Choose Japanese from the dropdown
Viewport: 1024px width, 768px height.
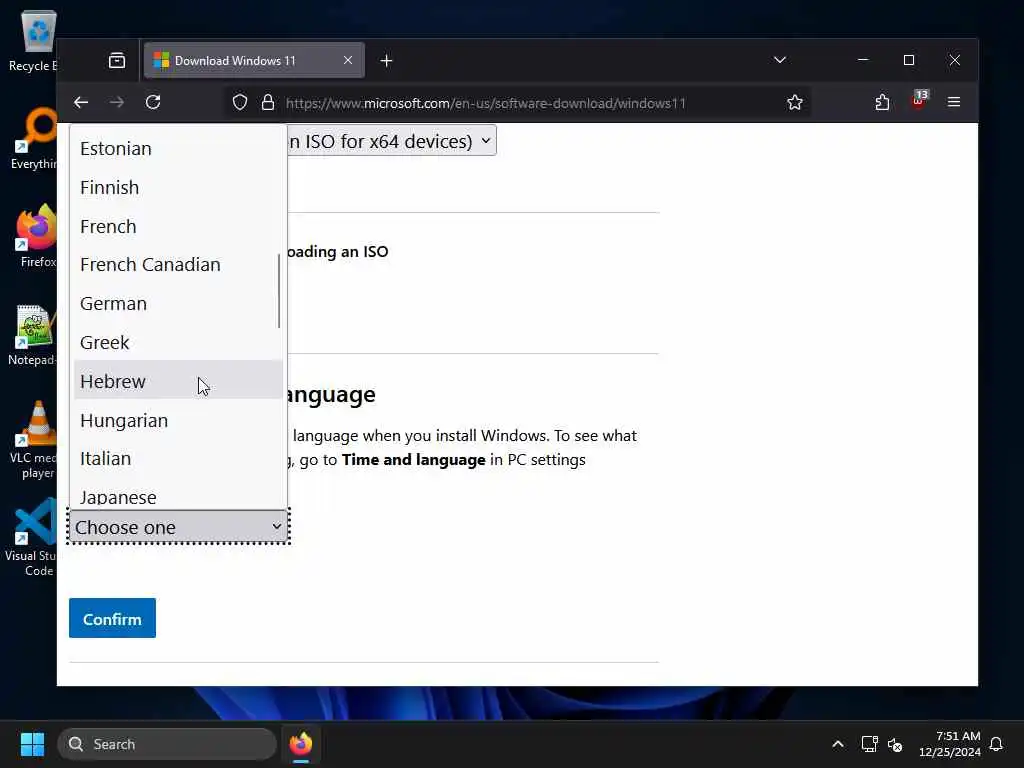point(178,496)
